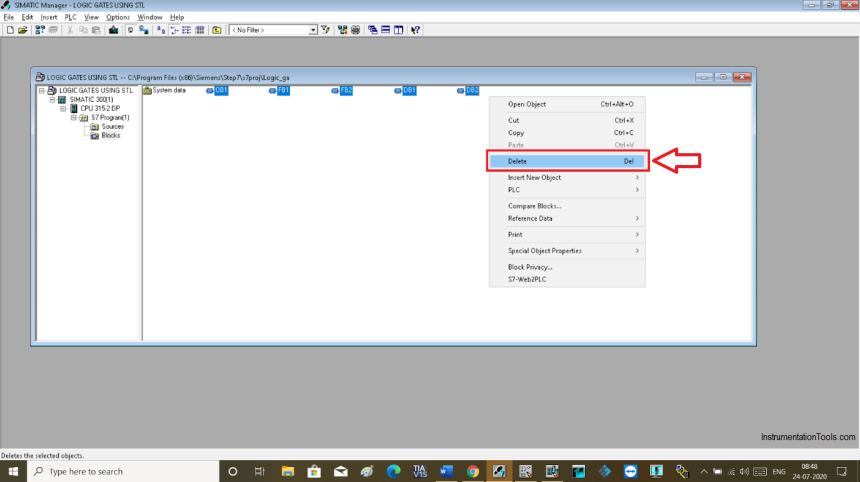The height and width of the screenshot is (482, 860).
Task: Collapse the SIMATIC 300(1) tree node
Action: [53, 100]
